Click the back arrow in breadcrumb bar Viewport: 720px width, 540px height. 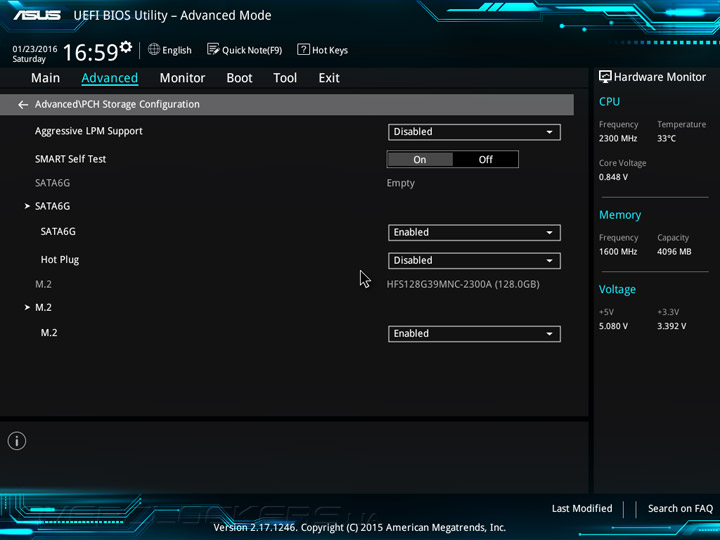click(22, 105)
